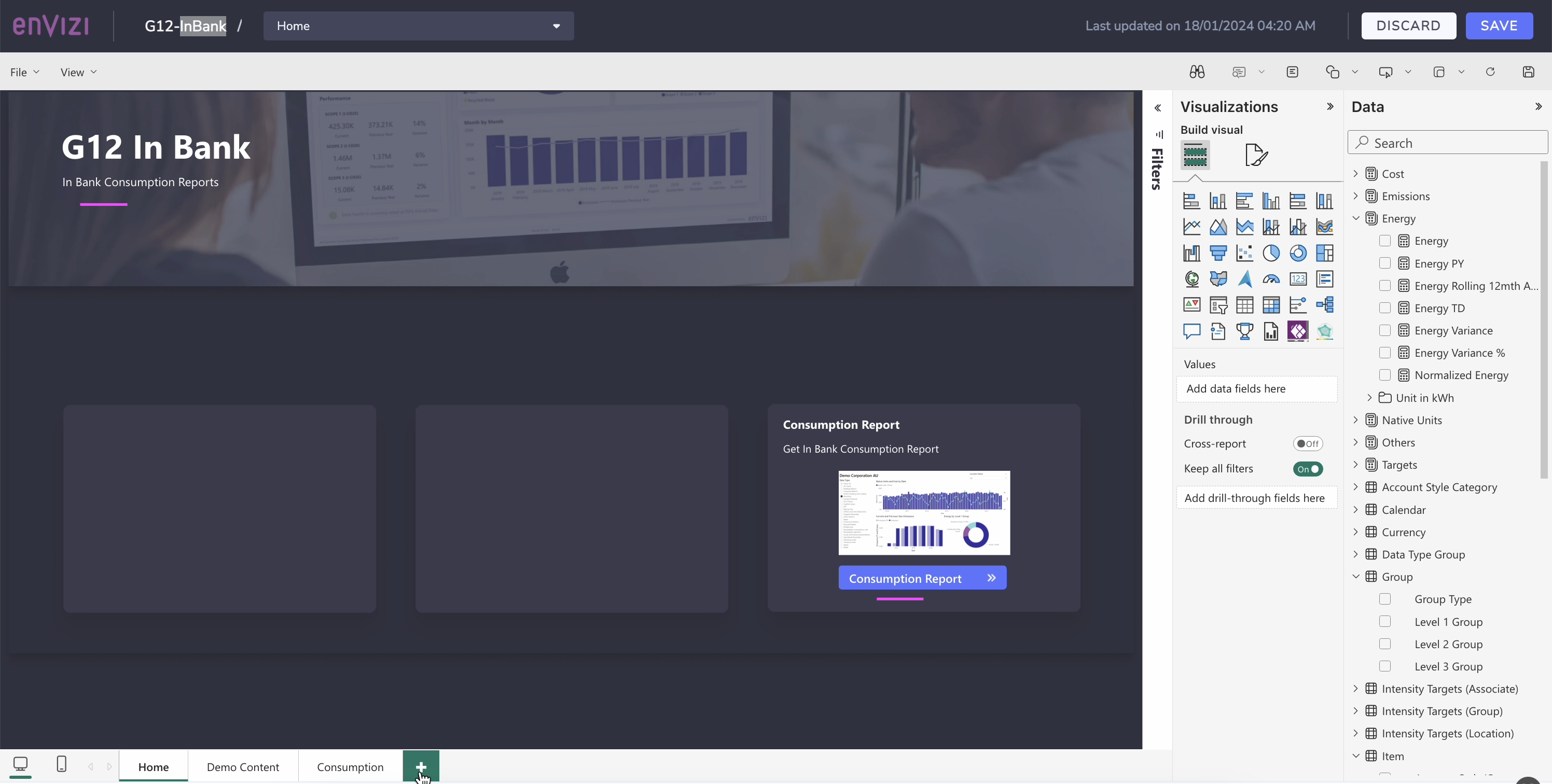Viewport: 1552px width, 784px height.
Task: Click the SAVE button
Action: 1499,26
